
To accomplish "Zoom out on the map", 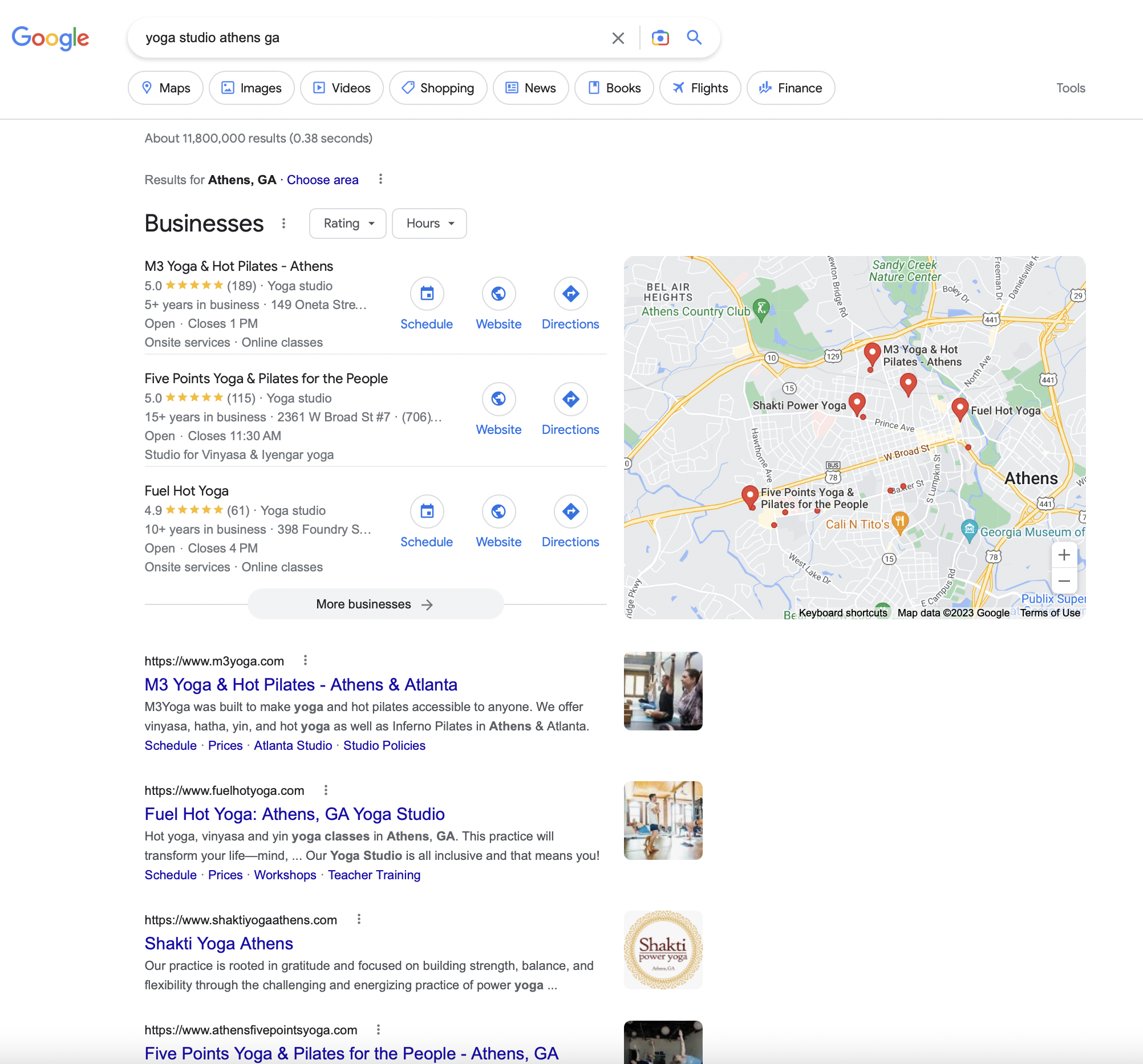I will click(1063, 581).
